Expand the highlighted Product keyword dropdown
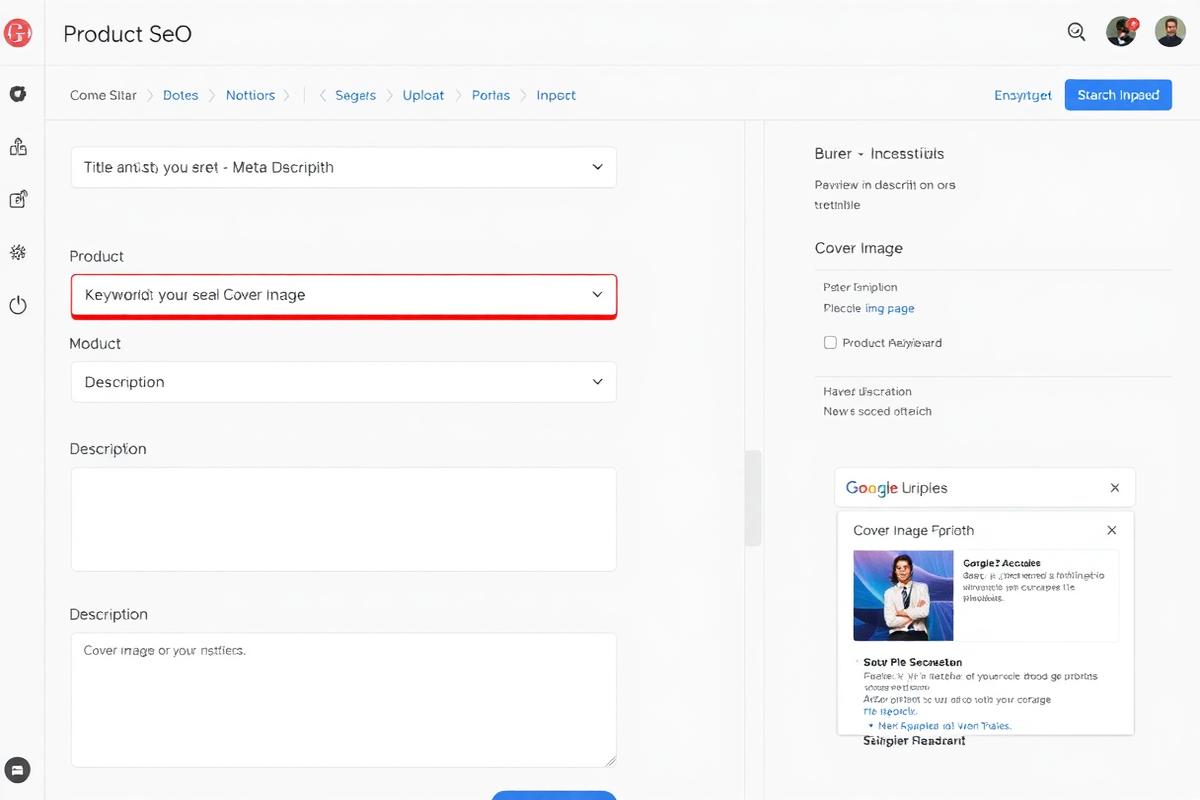The height and width of the screenshot is (800, 1200). [x=343, y=296]
